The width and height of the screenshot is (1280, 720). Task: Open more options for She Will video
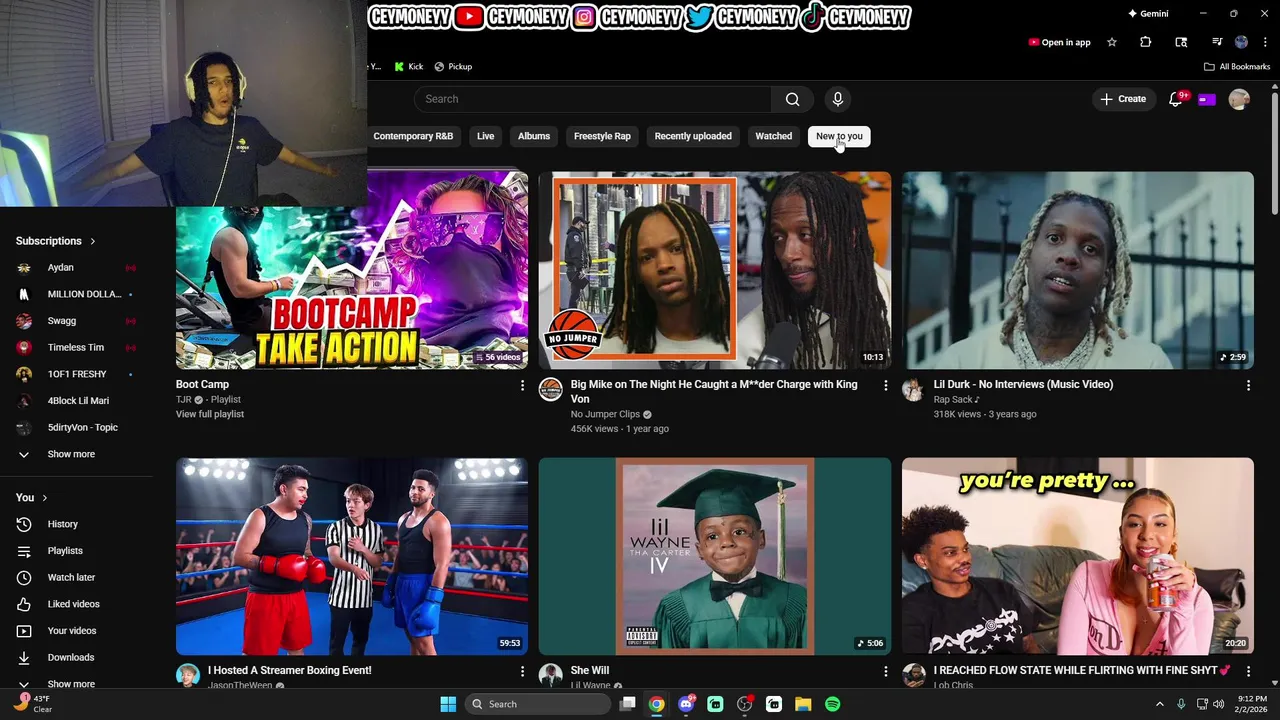pyautogui.click(x=885, y=671)
